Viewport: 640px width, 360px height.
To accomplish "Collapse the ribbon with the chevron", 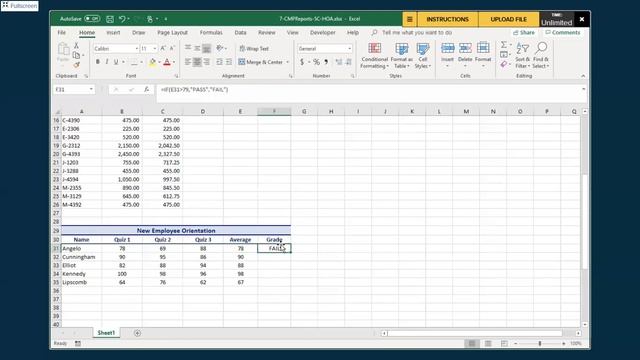I will [583, 76].
